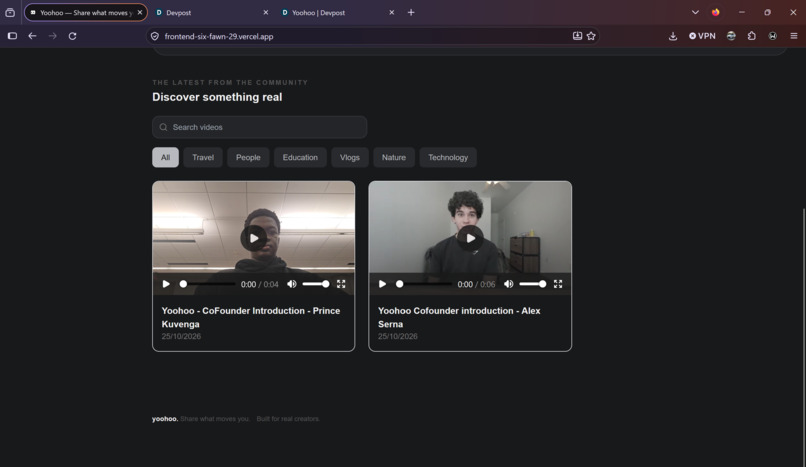
Task: Open the account profile icon
Action: 773,36
